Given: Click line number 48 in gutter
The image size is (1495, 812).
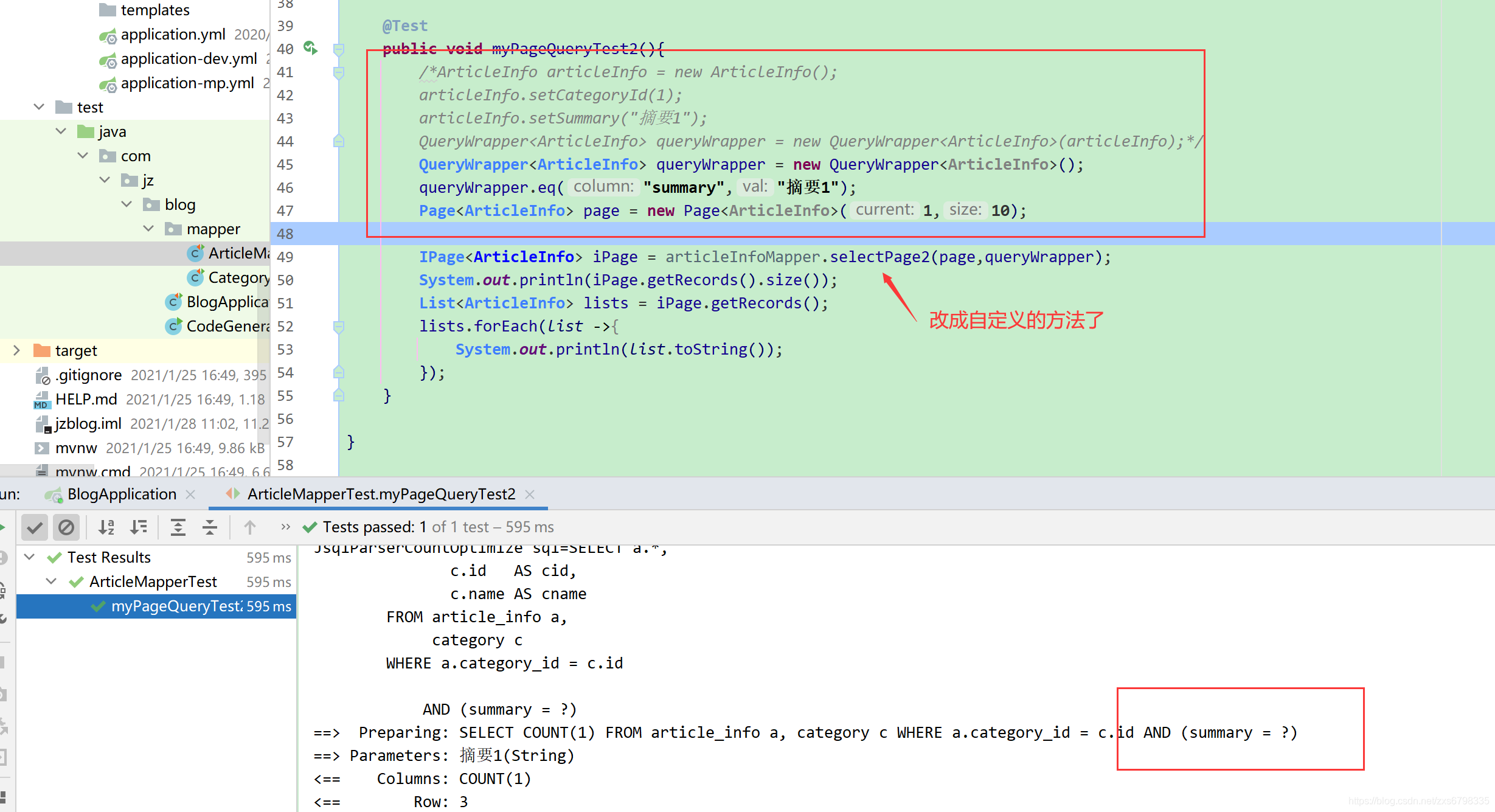Looking at the screenshot, I should 285,234.
